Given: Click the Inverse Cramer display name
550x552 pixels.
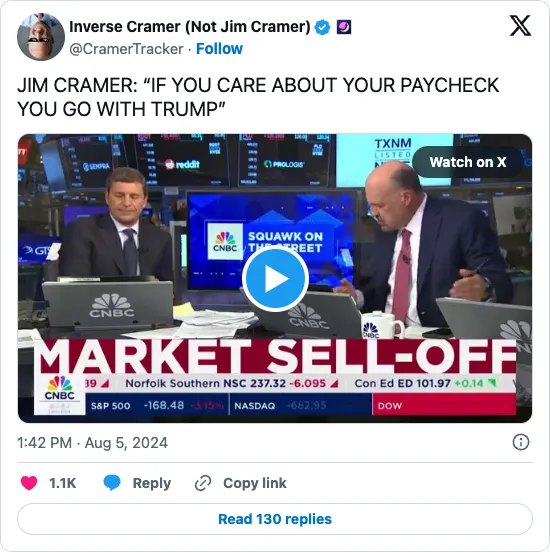Looking at the screenshot, I should coord(189,27).
